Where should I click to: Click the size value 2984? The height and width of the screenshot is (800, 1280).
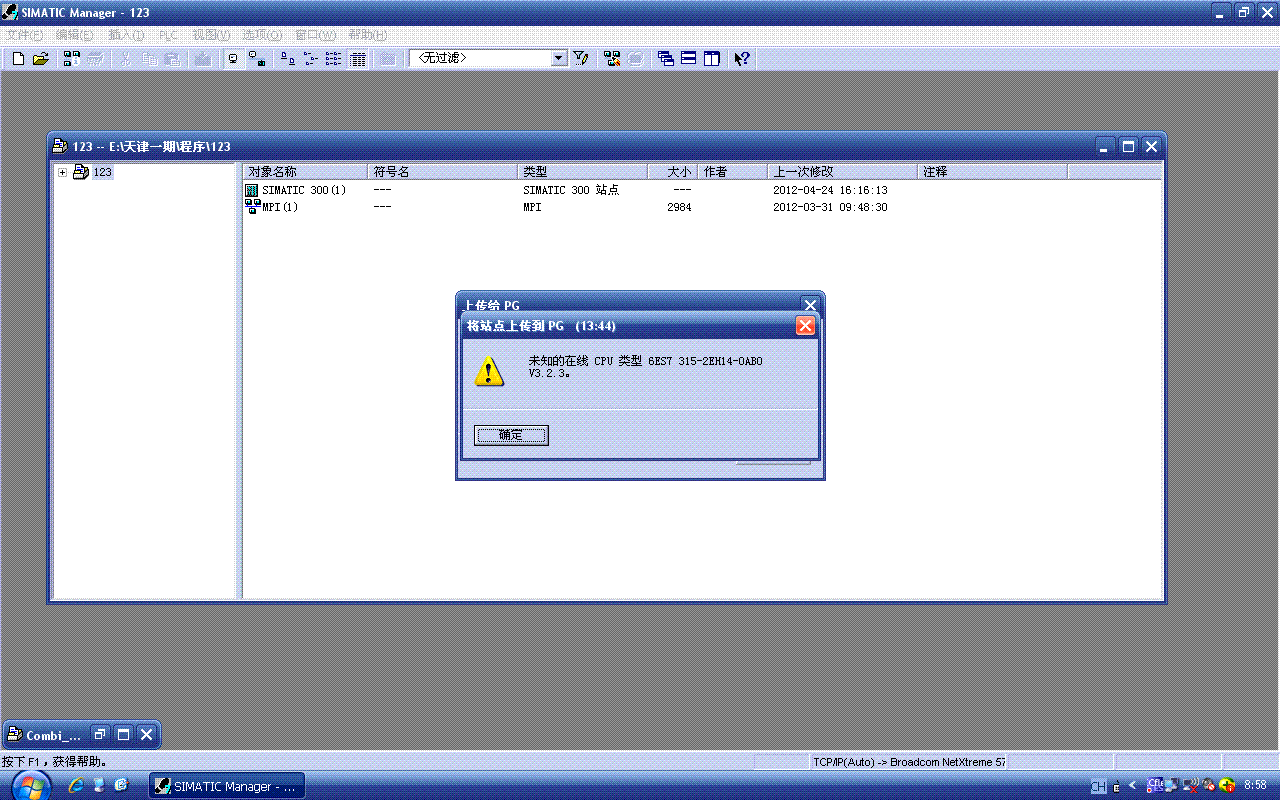coord(679,207)
